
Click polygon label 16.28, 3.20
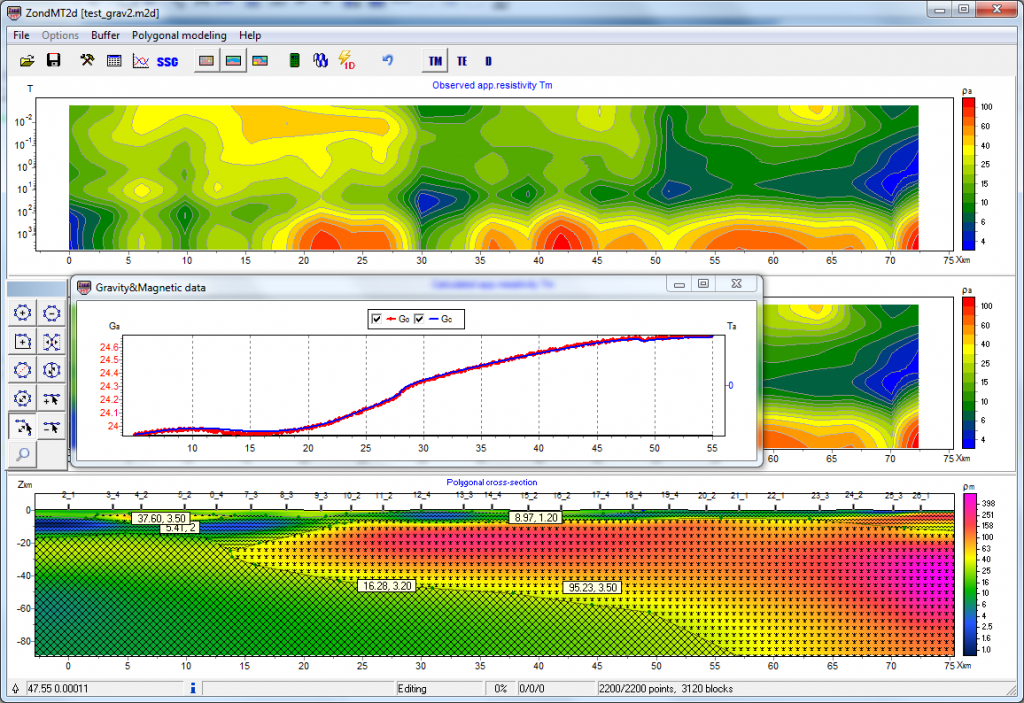pyautogui.click(x=386, y=585)
